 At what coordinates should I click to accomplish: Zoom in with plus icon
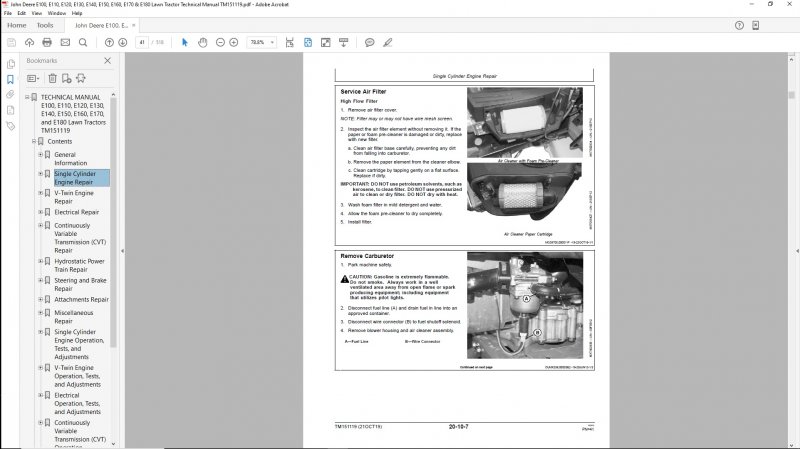(234, 42)
